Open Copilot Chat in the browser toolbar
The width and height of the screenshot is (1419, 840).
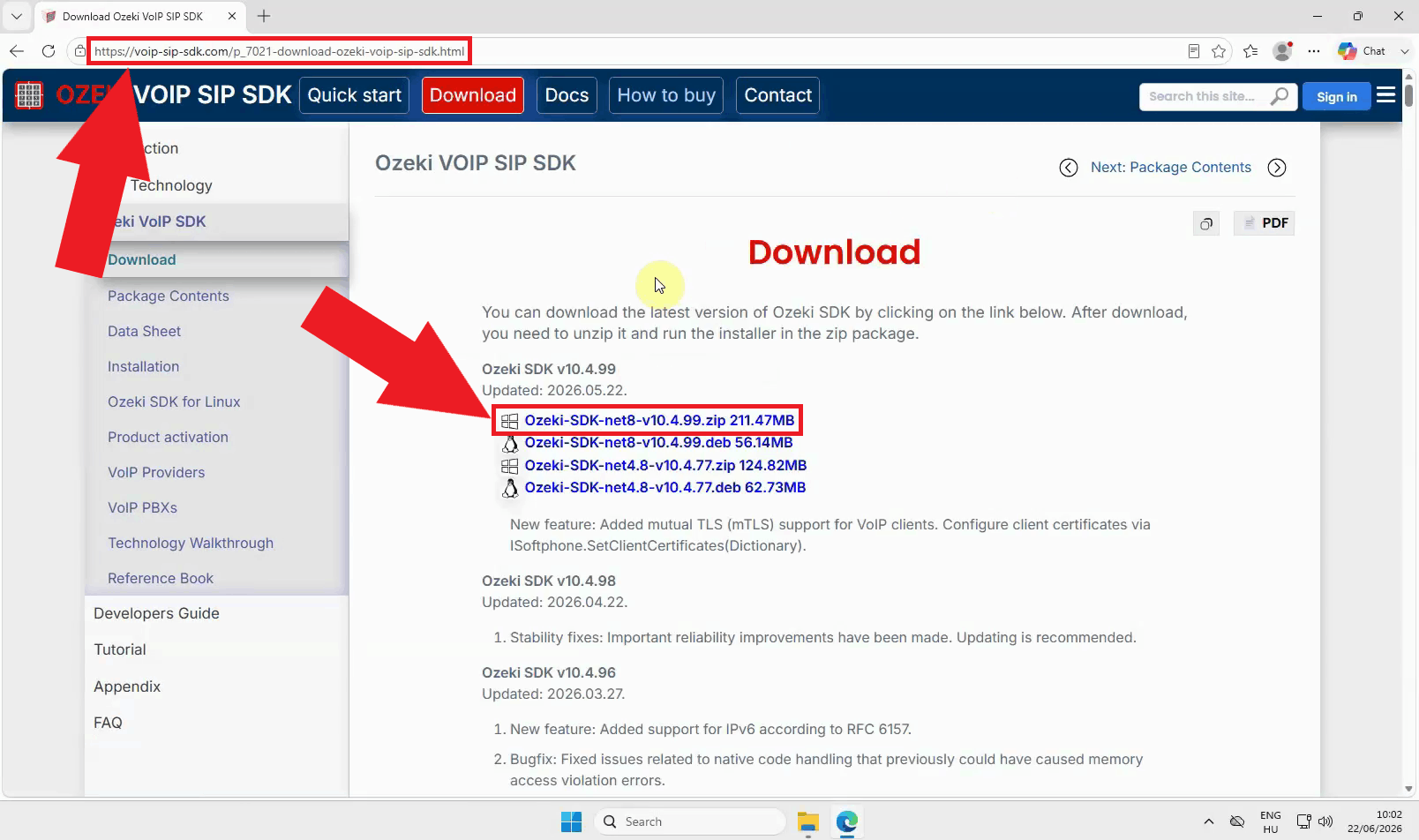click(x=1362, y=51)
